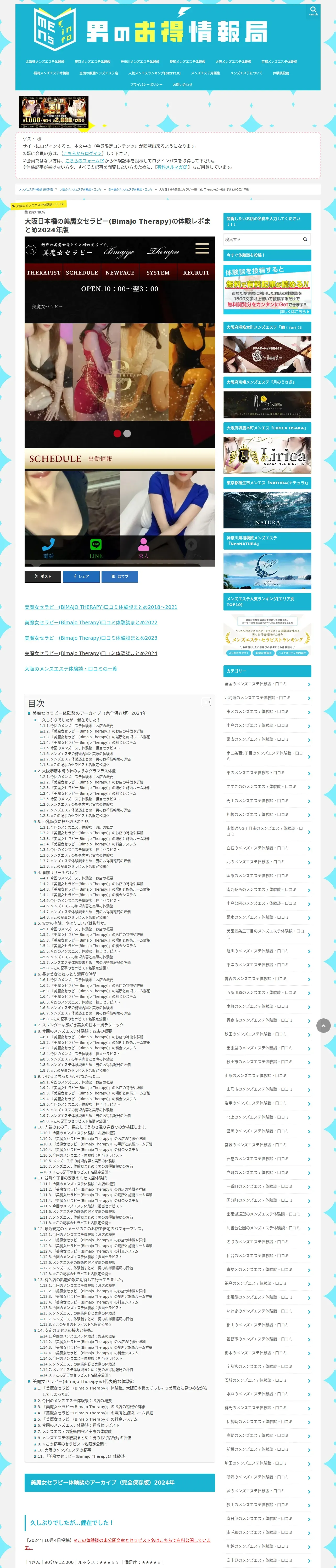Screen dimensions: 336x1568
Task: Click breadcrumb メンズエステ体験談 (HOME)
Action: (36, 189)
